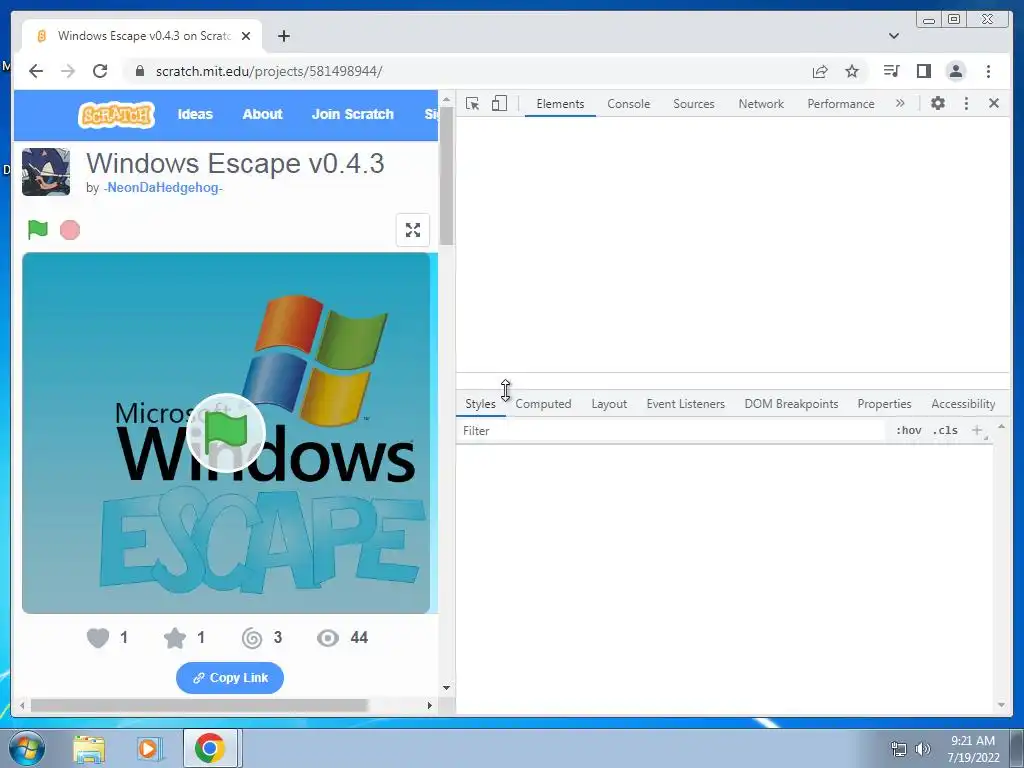This screenshot has width=1024, height=768.
Task: Click the address bar URL
Action: [x=269, y=71]
